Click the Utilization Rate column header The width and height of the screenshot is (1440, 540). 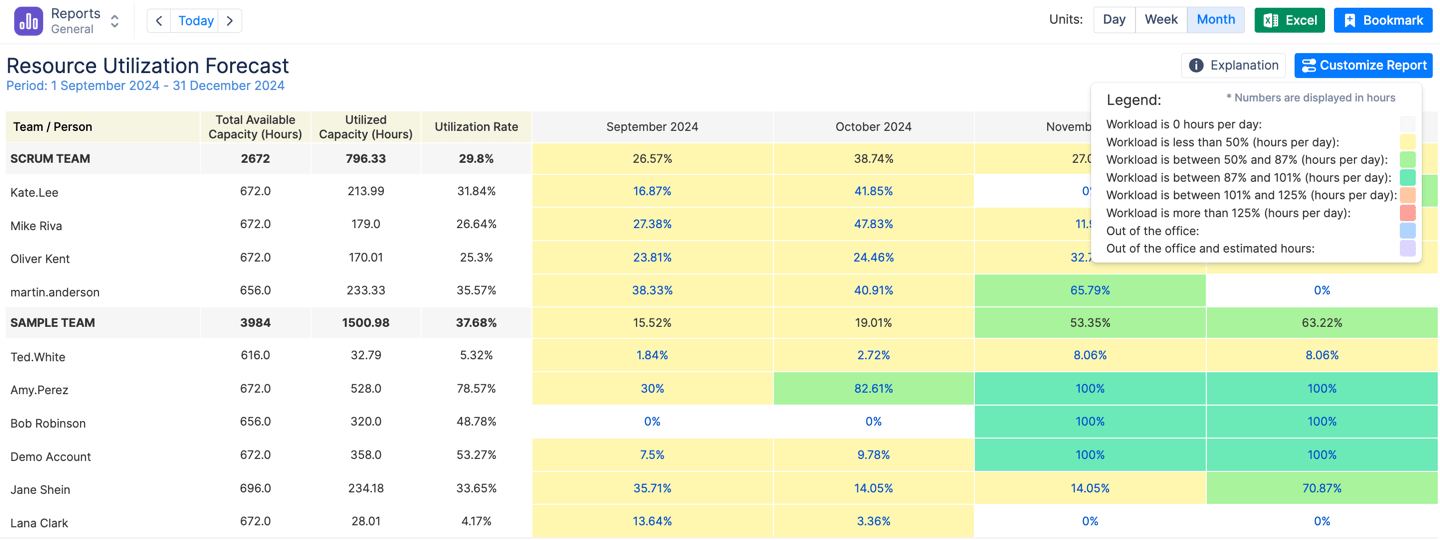click(x=476, y=127)
